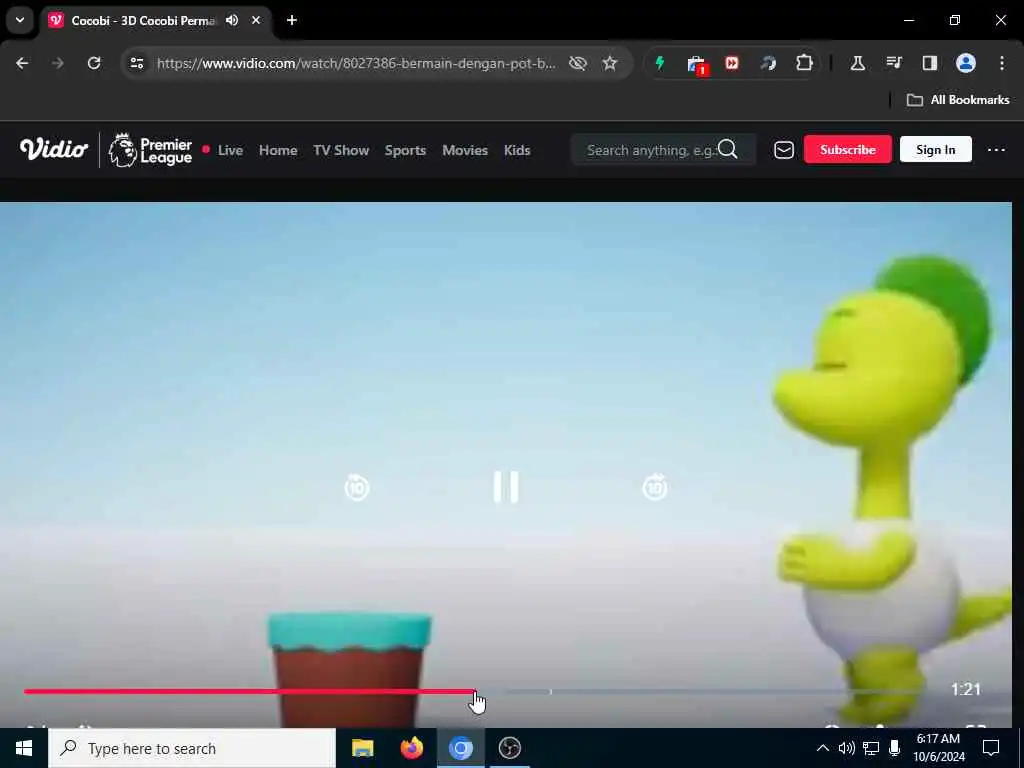Show hidden system tray icons
This screenshot has height=768, width=1024.
[x=823, y=748]
